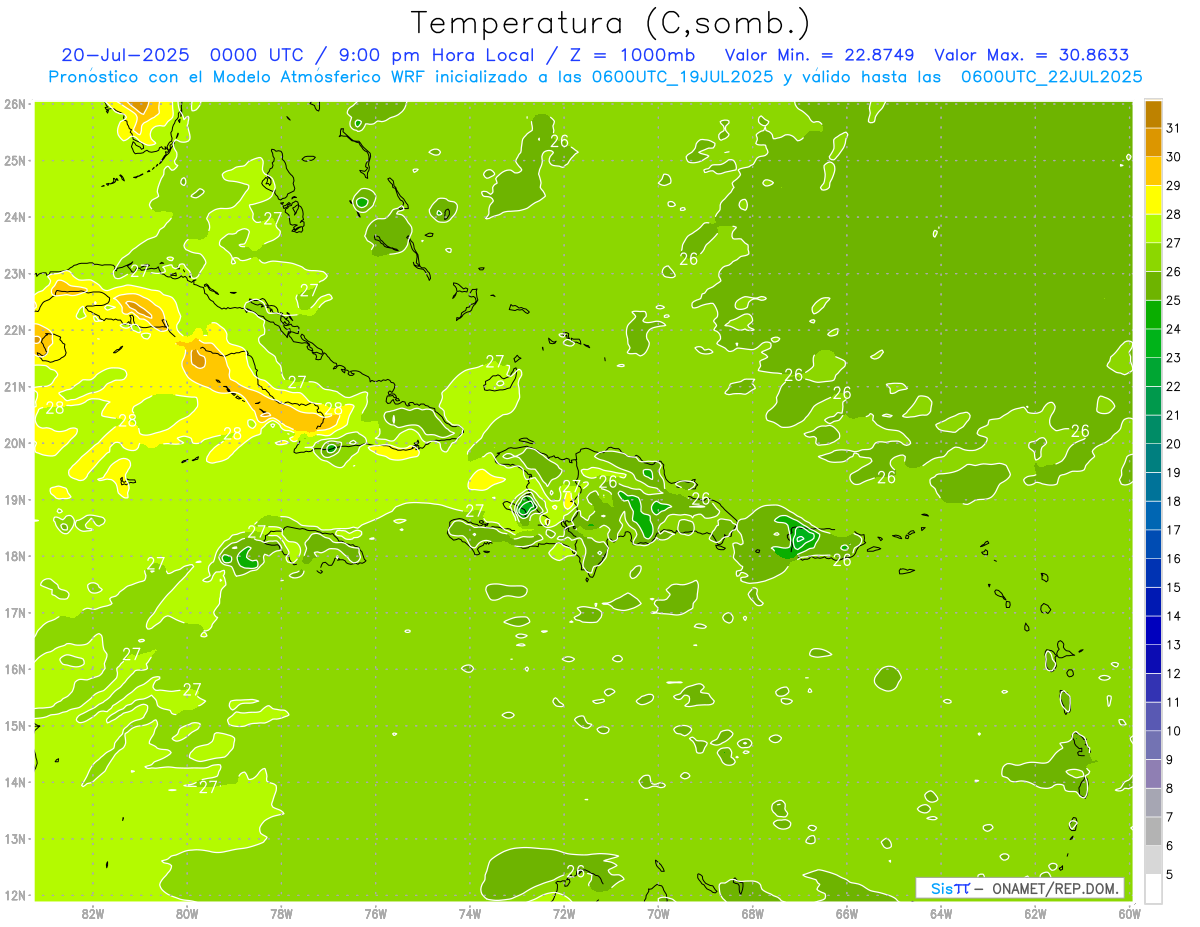Click the "21N" latitude axis label
Screen dimensions: 1200x927
[x=14, y=386]
